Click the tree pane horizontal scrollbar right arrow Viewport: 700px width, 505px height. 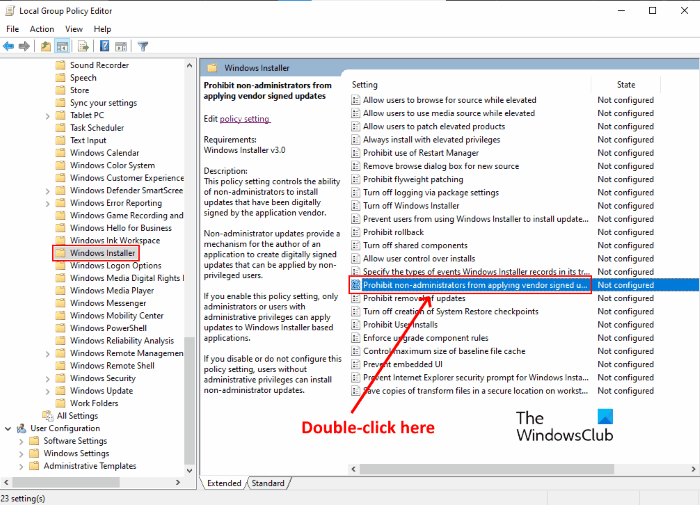[178, 482]
